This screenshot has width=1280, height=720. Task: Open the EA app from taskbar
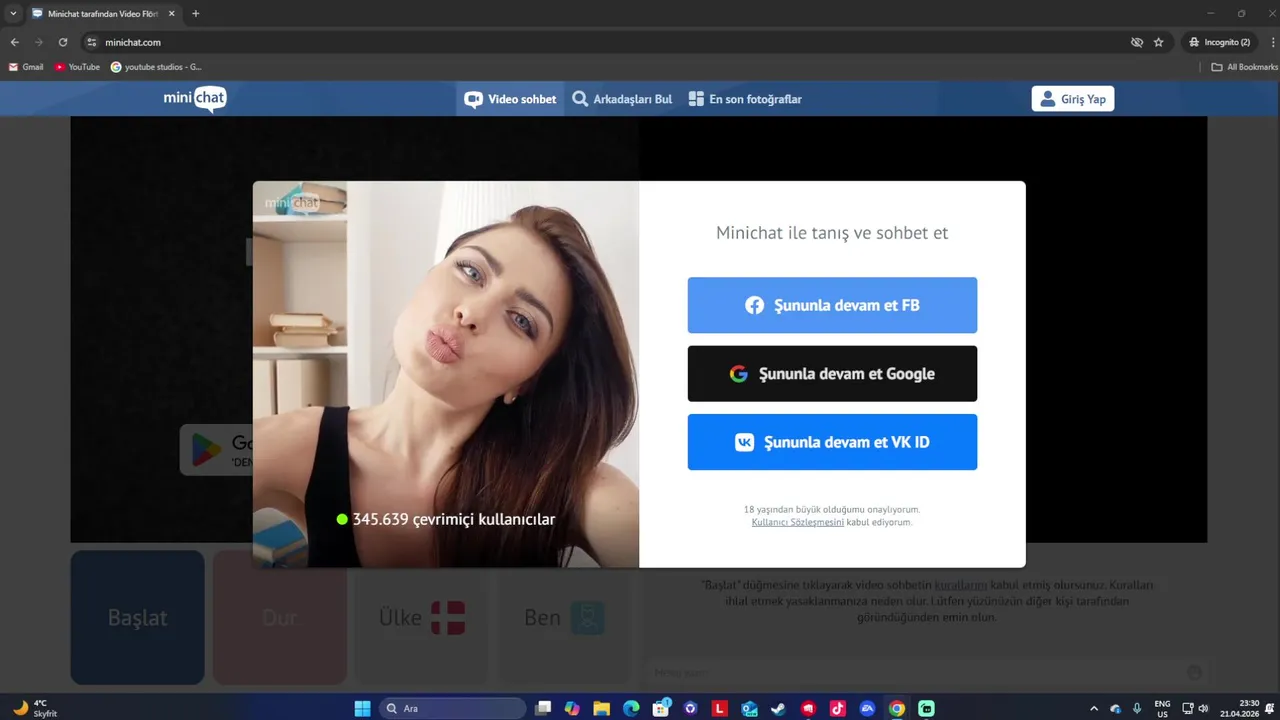pos(867,708)
